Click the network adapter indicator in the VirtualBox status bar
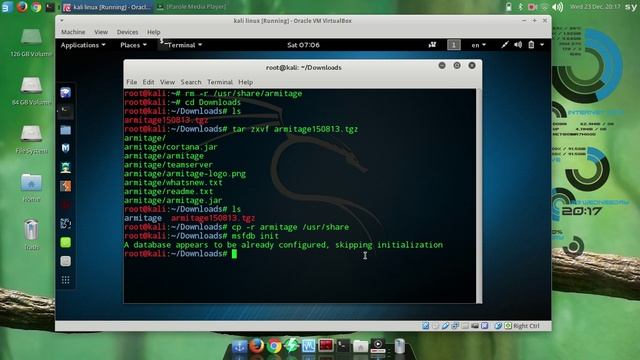 click(x=455, y=326)
